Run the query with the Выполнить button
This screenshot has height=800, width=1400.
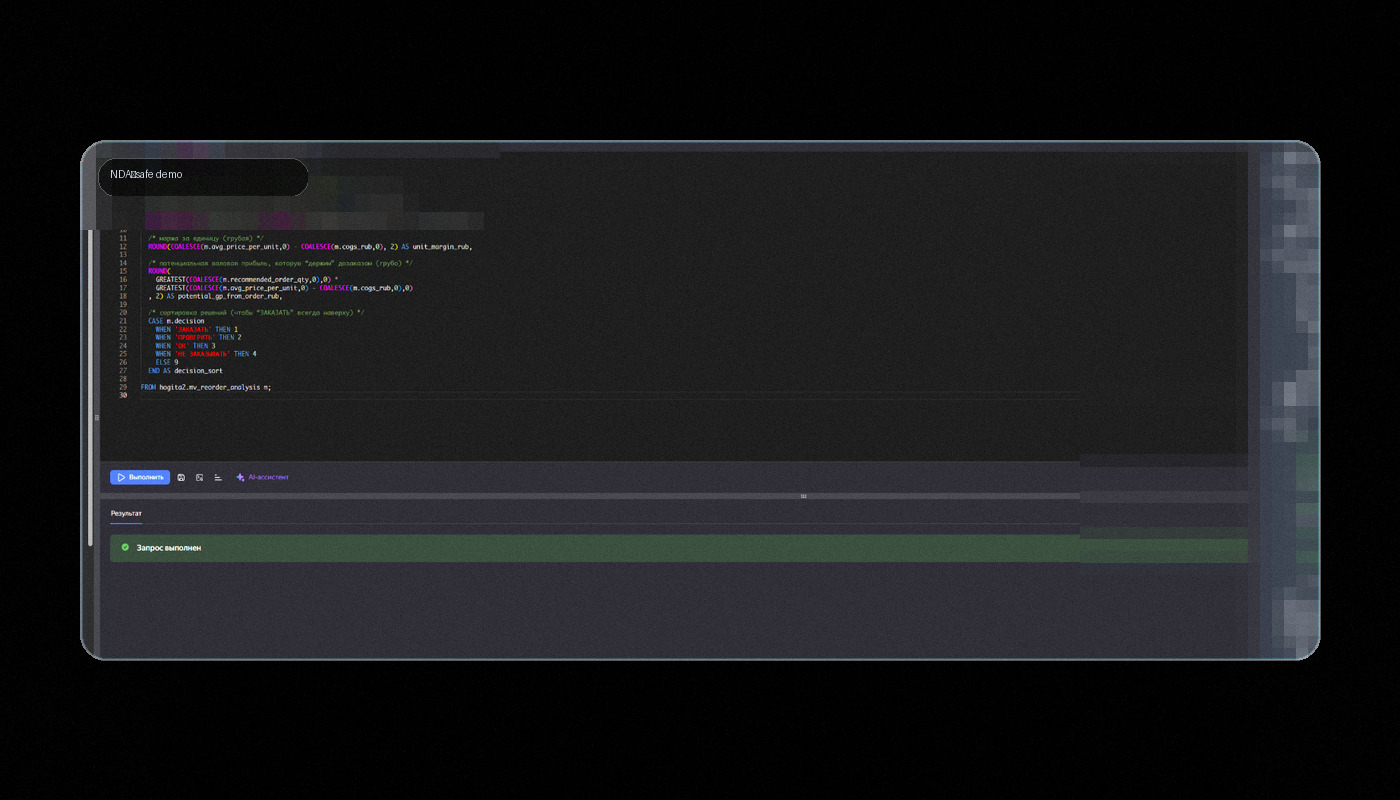coord(140,478)
